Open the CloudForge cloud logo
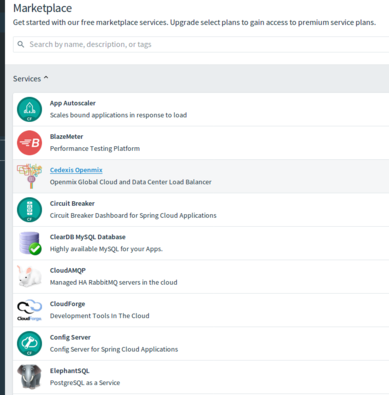 point(29,310)
